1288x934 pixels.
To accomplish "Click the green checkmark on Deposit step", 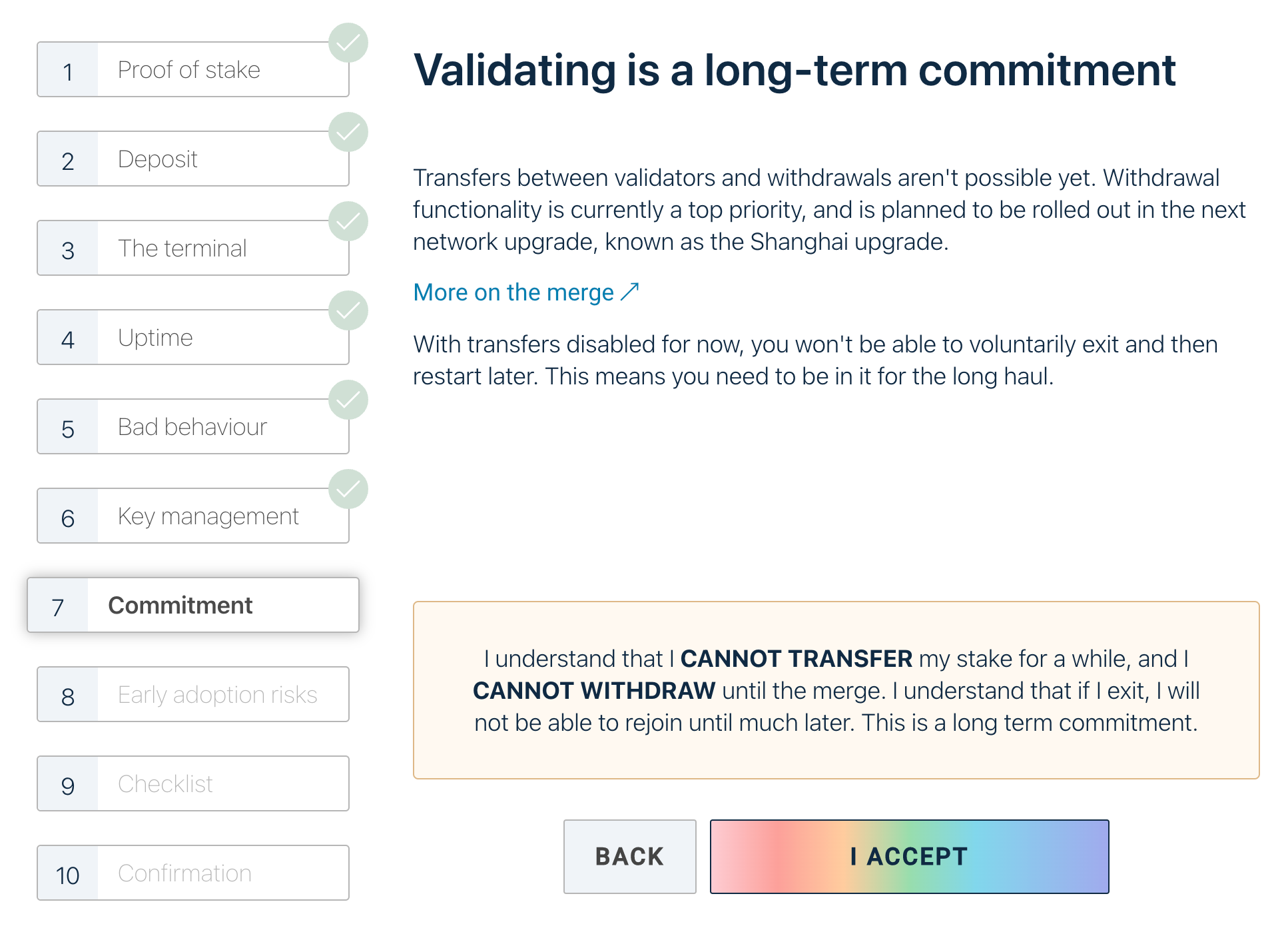I will pyautogui.click(x=348, y=133).
